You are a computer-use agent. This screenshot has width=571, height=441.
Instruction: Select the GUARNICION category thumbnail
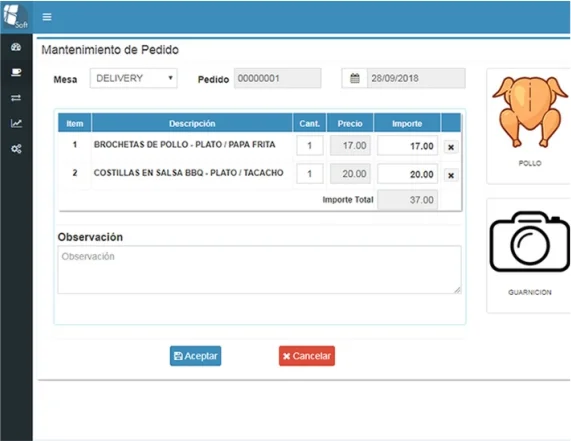(x=529, y=256)
